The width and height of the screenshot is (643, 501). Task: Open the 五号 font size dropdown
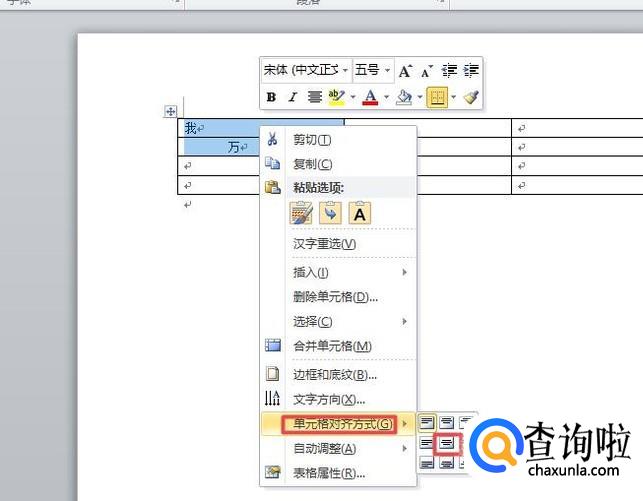[387, 70]
